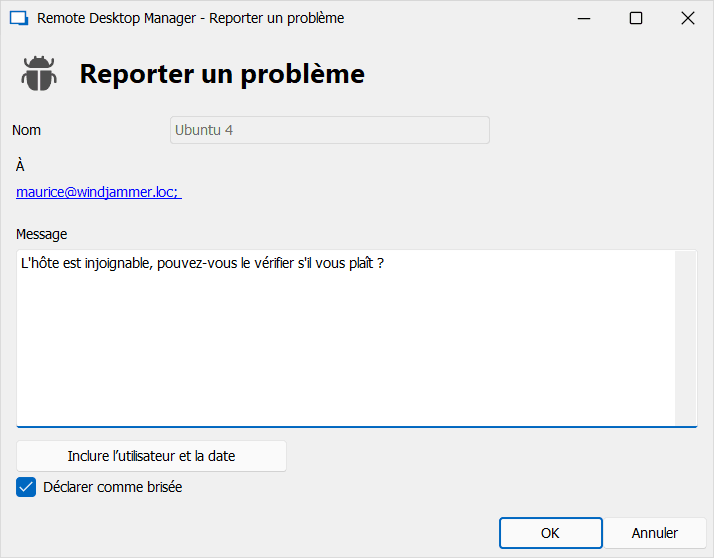The width and height of the screenshot is (714, 558).
Task: Click the Déclarer comme brisée label text
Action: coord(113,487)
